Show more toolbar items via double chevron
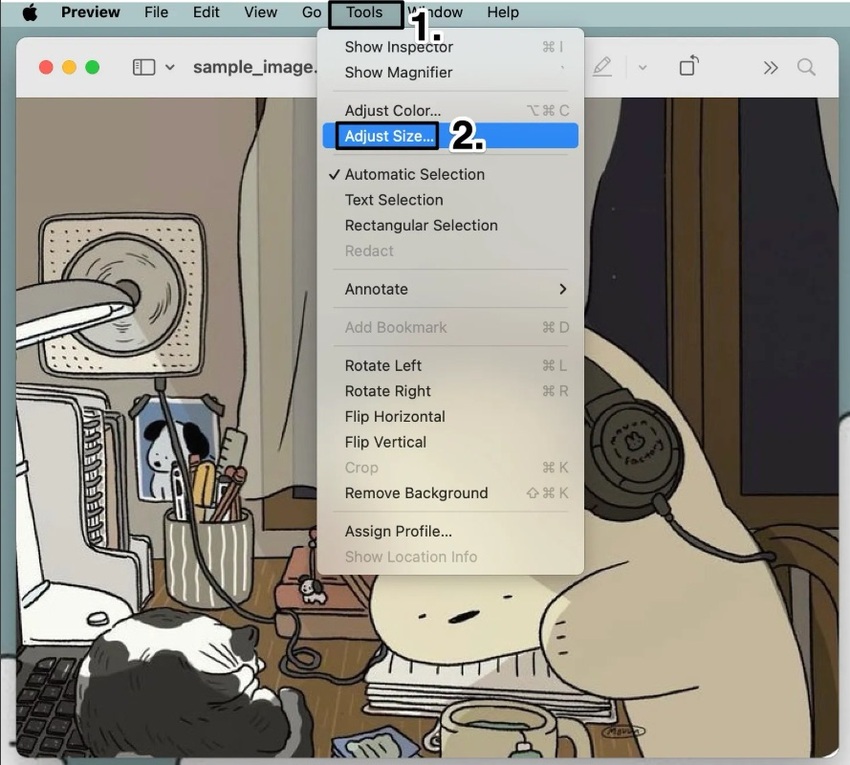This screenshot has height=765, width=850. click(x=770, y=68)
